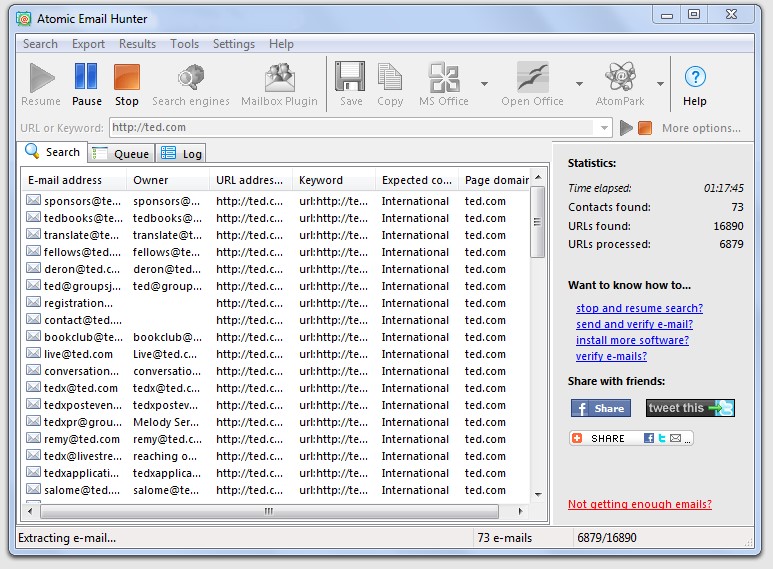Click the More options... button
This screenshot has height=569, width=773.
pyautogui.click(x=701, y=128)
